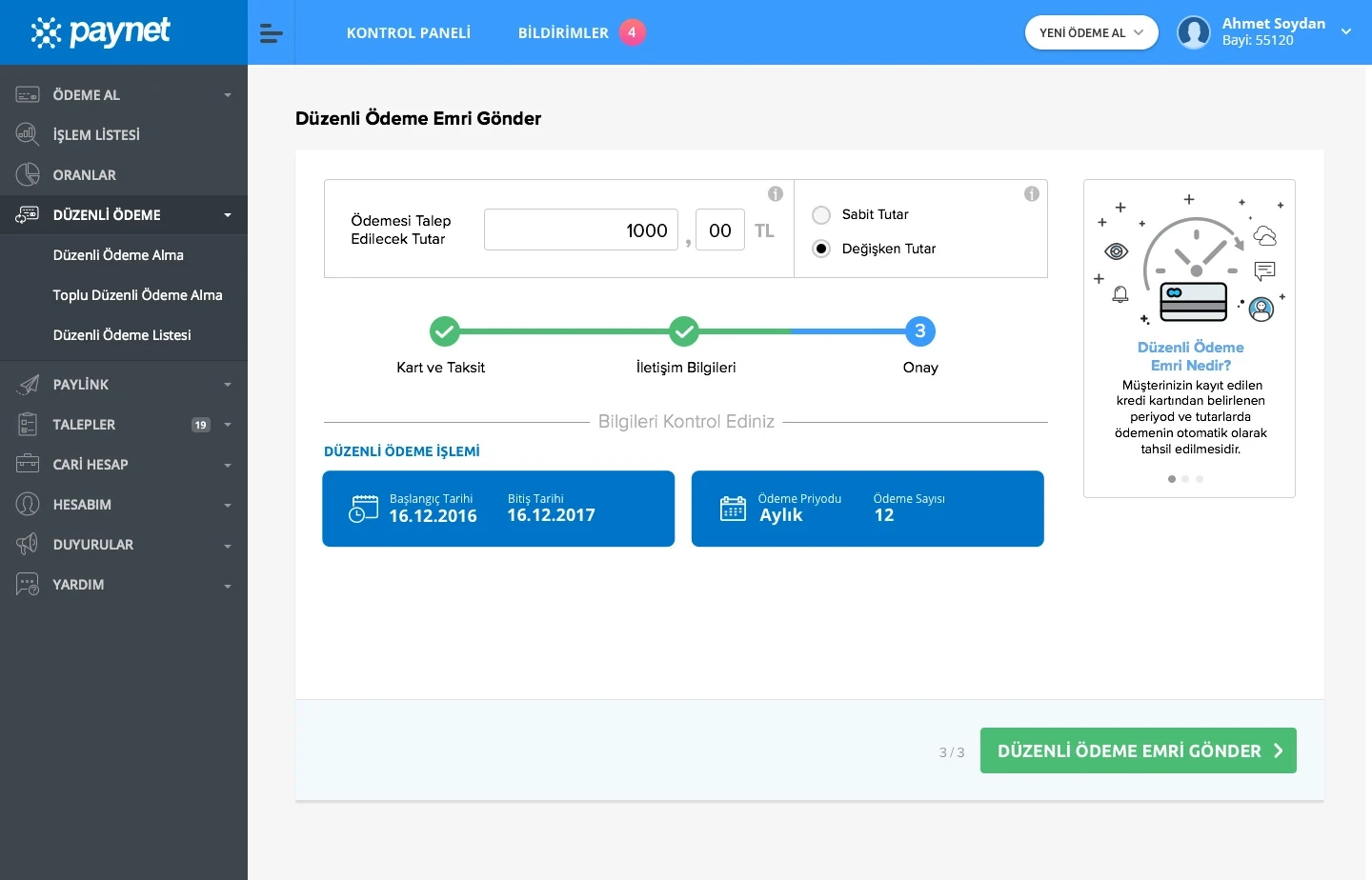This screenshot has width=1372, height=880.
Task: Expand the Hesabım sidebar arrow
Action: coord(228,506)
